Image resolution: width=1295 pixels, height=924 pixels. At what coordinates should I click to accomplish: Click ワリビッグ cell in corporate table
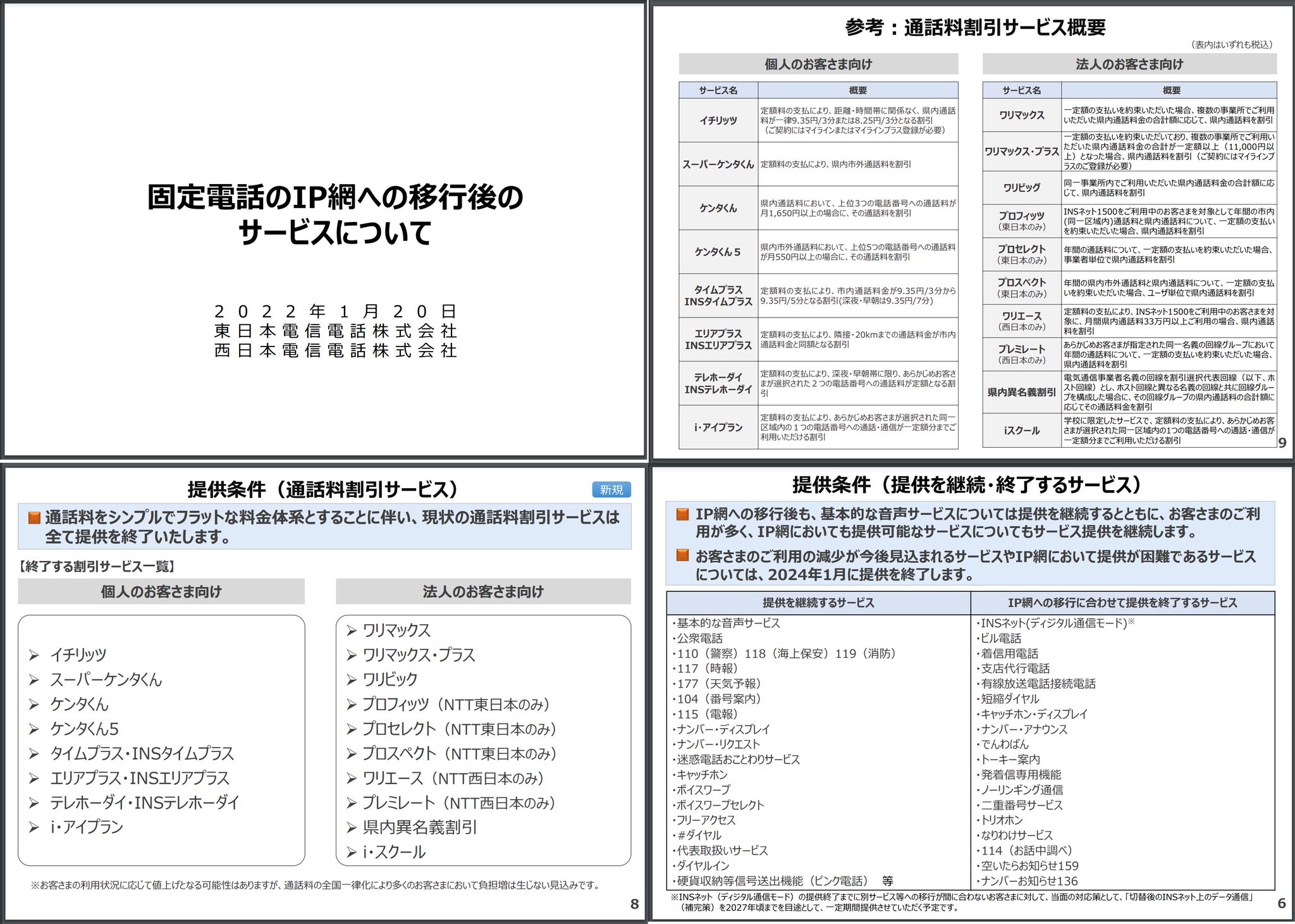point(1022,187)
